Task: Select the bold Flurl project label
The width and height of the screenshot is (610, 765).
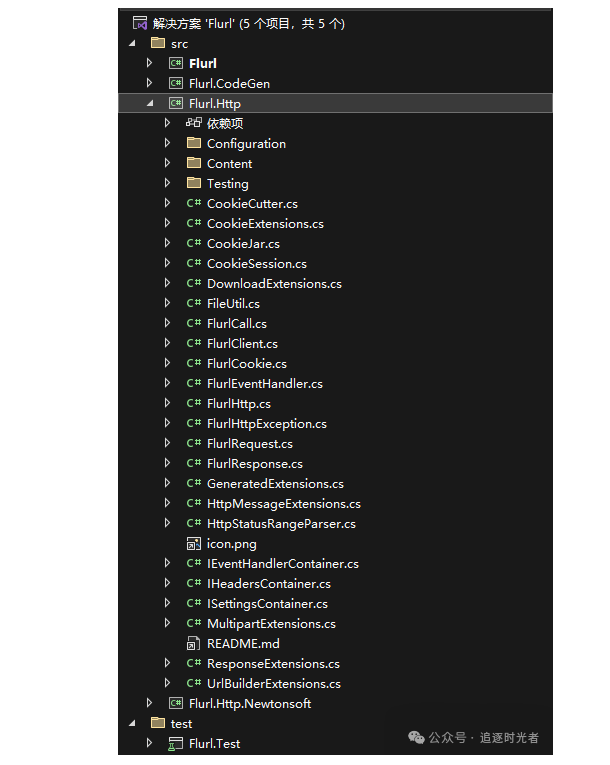Action: pyautogui.click(x=203, y=63)
